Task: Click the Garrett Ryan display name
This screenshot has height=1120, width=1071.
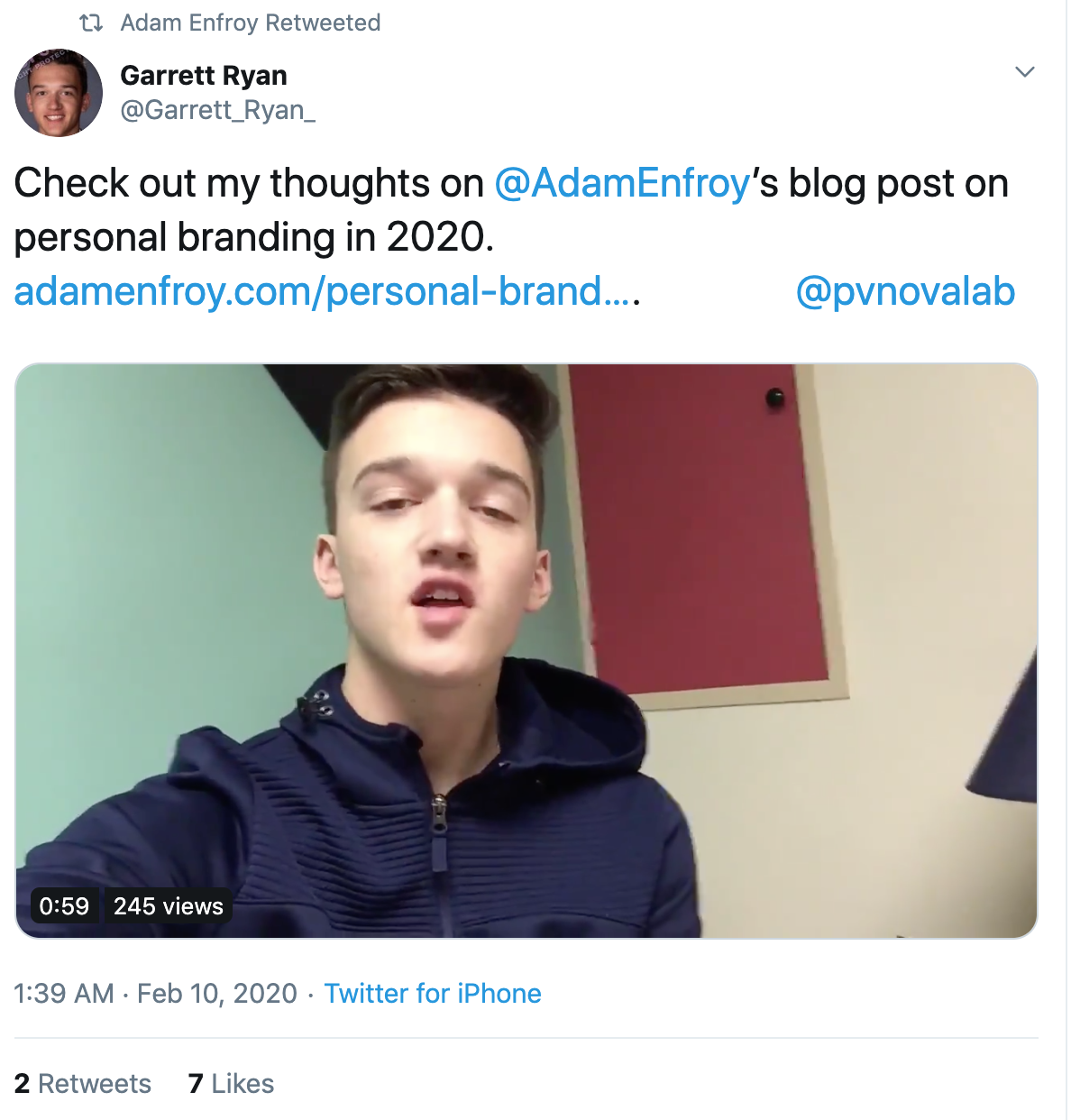Action: (204, 76)
